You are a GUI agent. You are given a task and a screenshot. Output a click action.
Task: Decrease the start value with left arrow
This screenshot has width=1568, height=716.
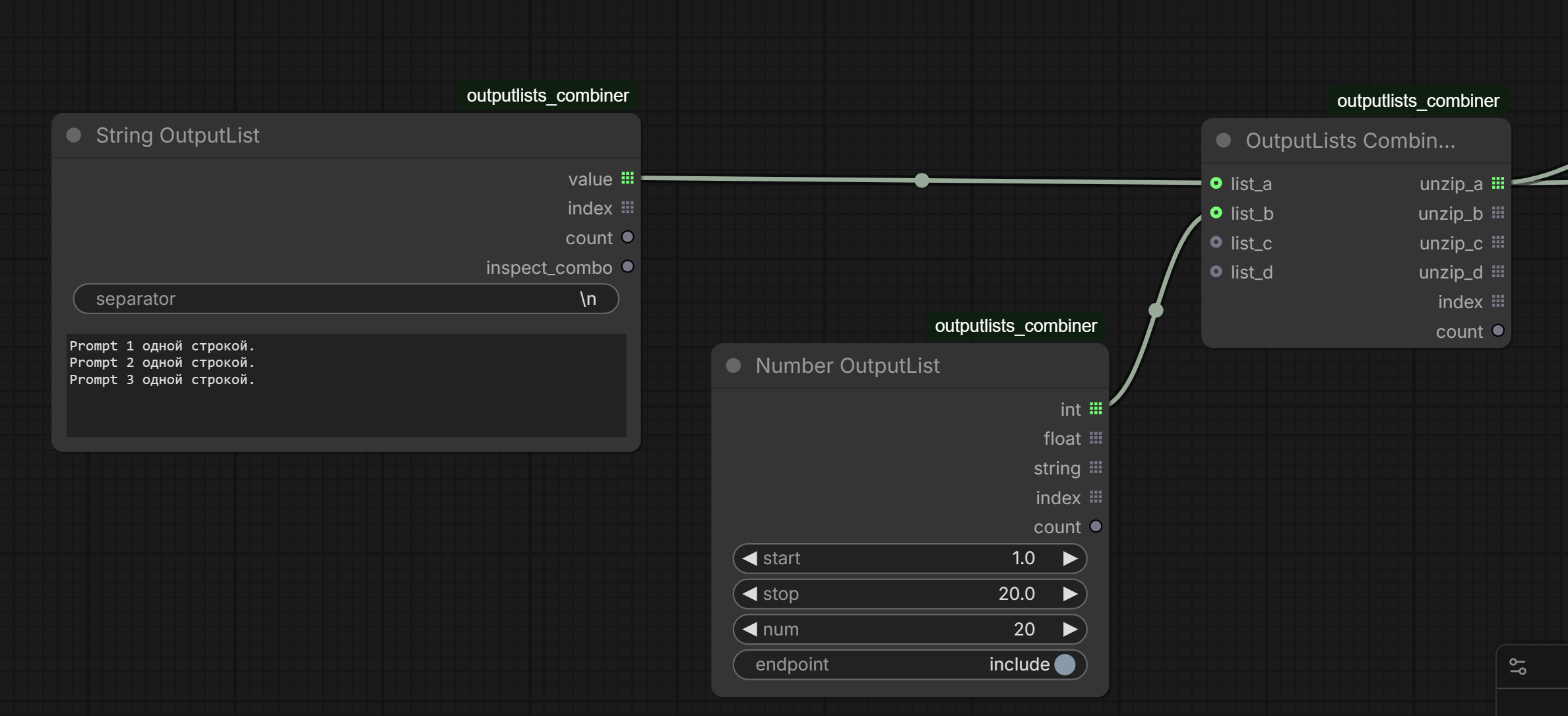tap(749, 558)
